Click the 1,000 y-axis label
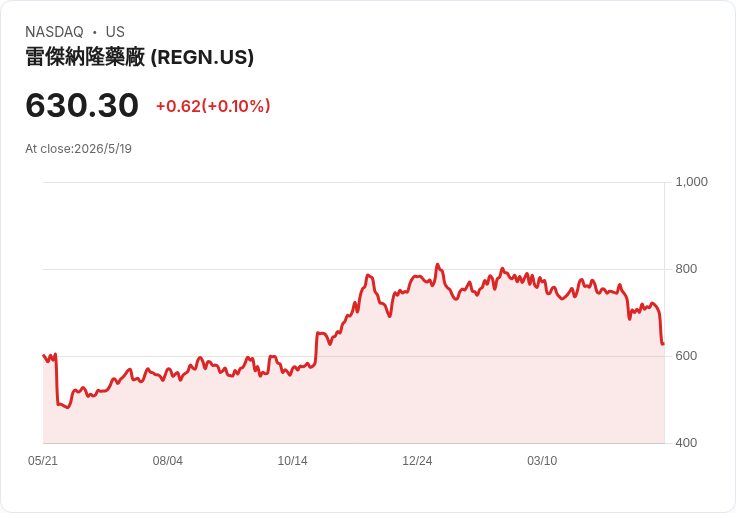 [691, 182]
